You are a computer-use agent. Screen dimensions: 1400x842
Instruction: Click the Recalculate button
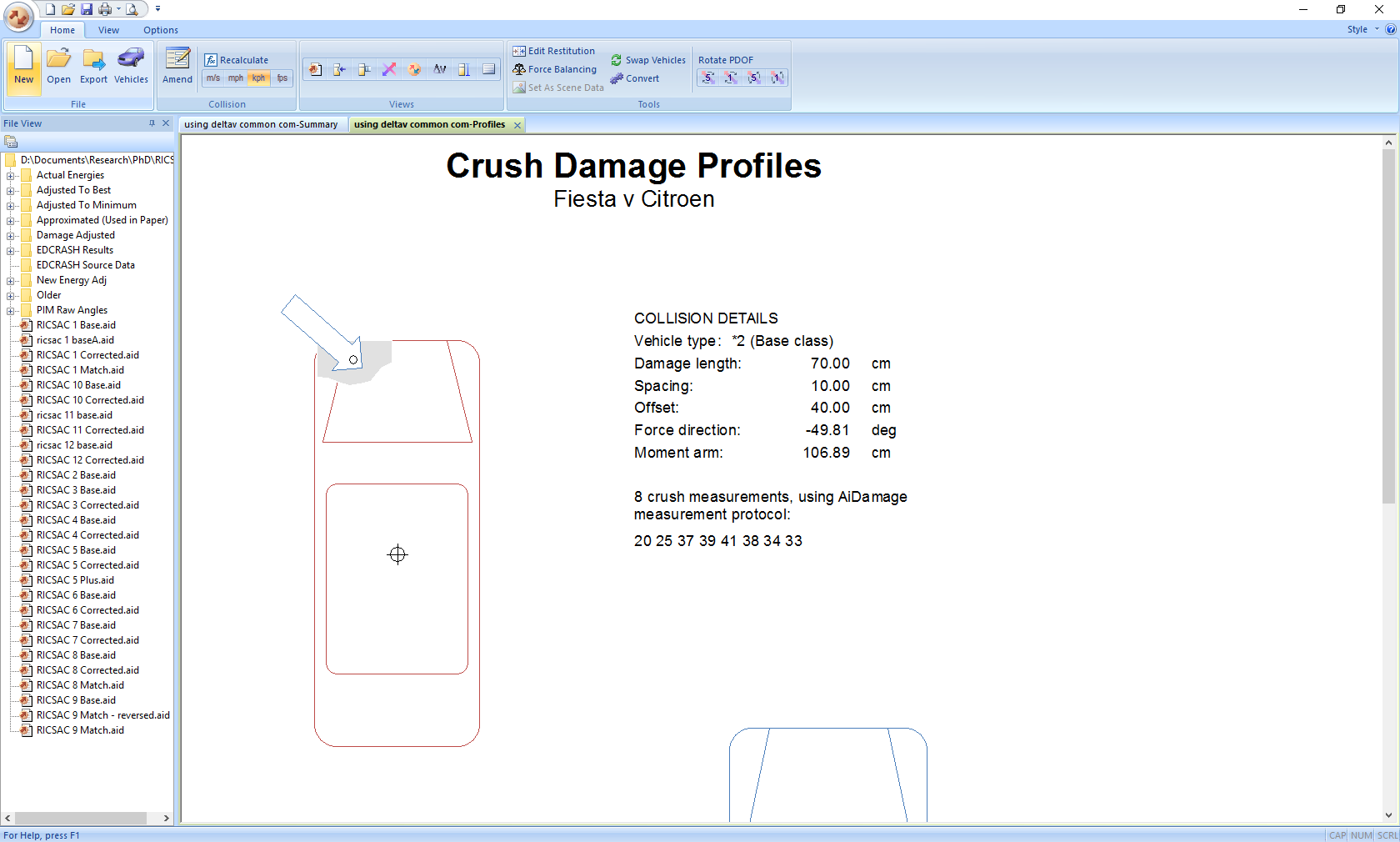237,60
